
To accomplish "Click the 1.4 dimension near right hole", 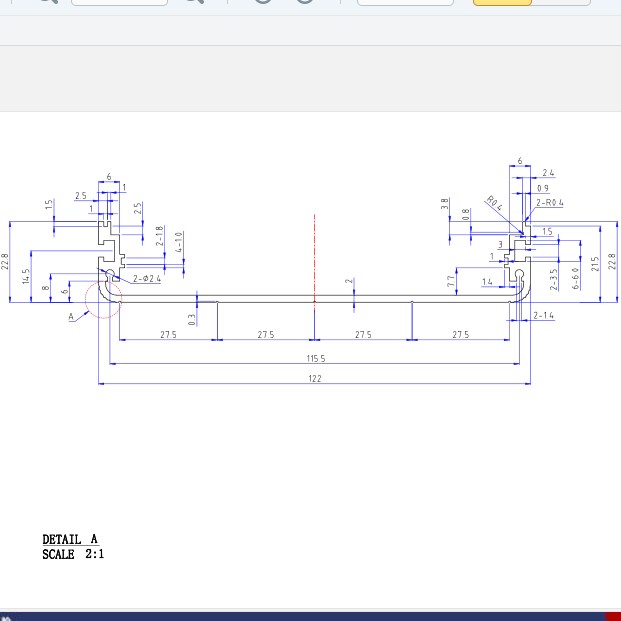I will (x=487, y=282).
